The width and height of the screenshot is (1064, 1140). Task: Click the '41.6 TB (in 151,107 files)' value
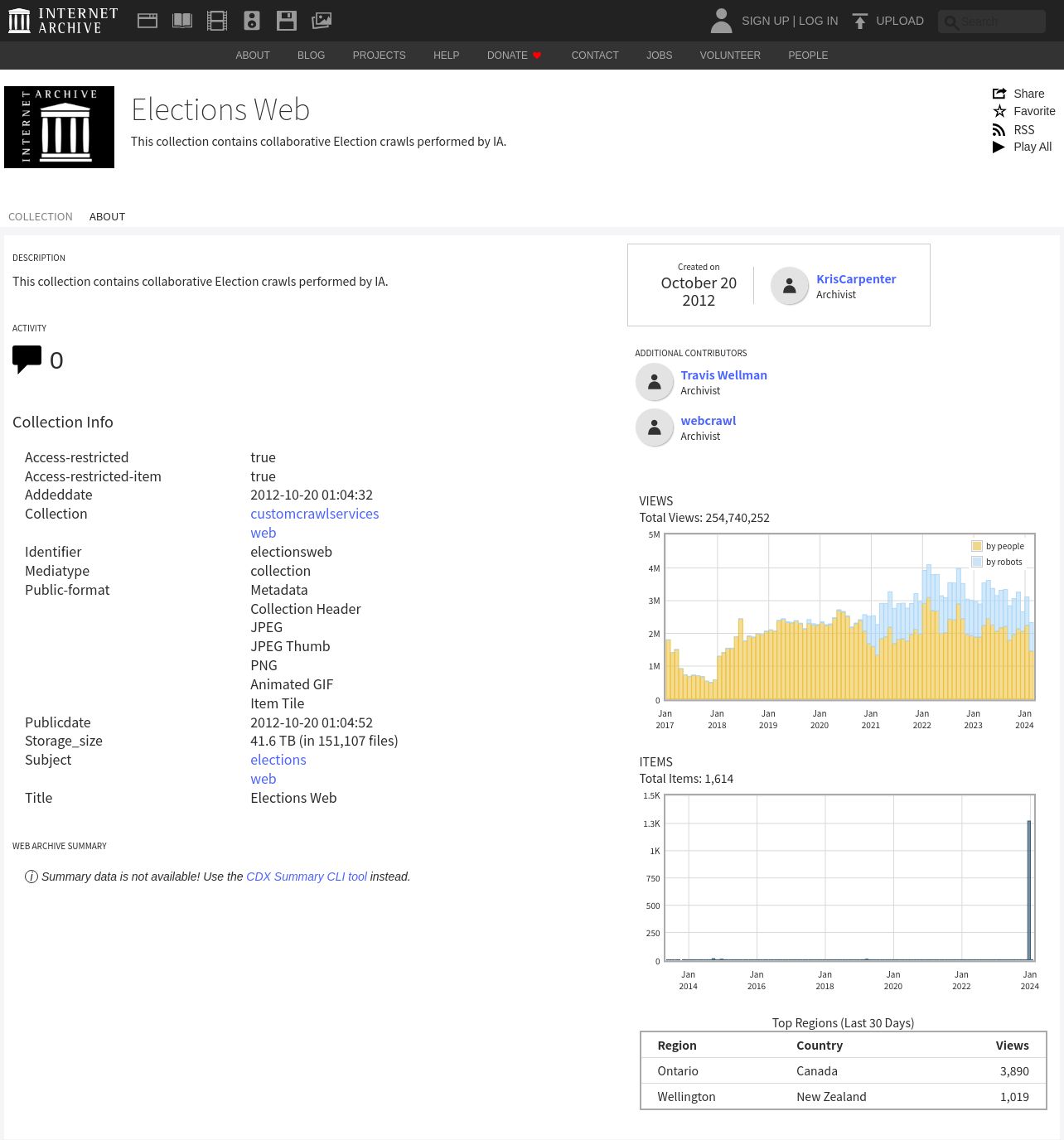point(324,741)
